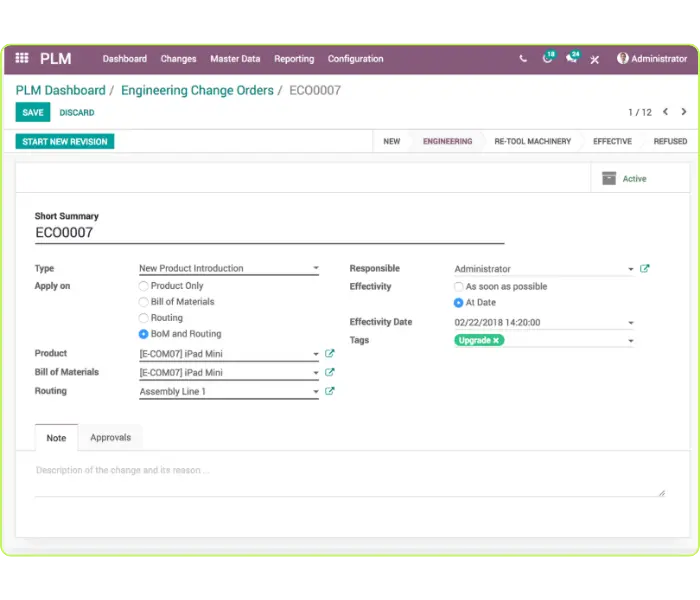Open the conversations chat icon
700x600 pixels.
point(572,58)
